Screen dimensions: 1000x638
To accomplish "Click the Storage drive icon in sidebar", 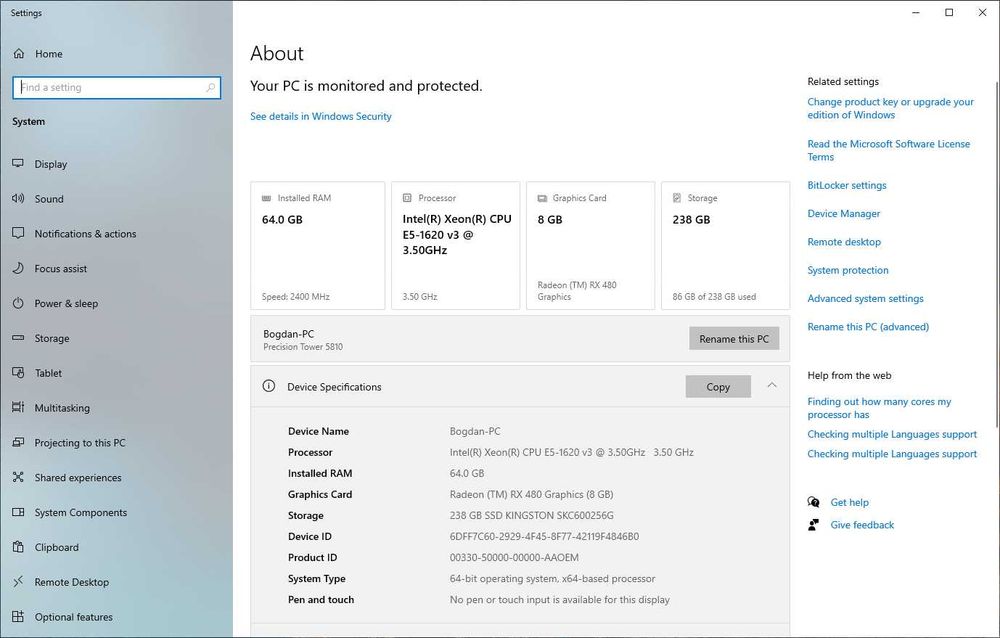I will tap(18, 338).
